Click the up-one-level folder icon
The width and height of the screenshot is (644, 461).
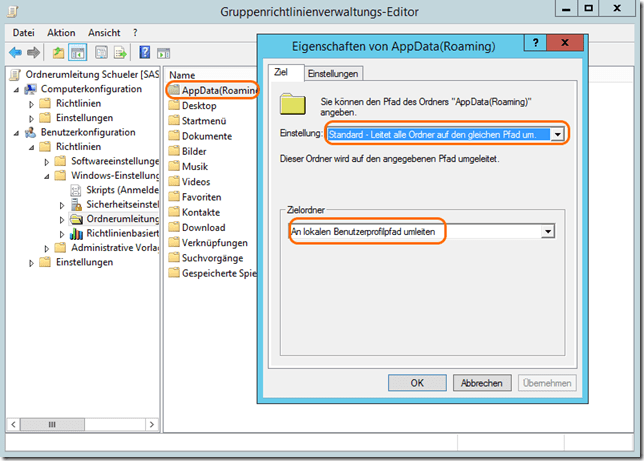pos(58,52)
